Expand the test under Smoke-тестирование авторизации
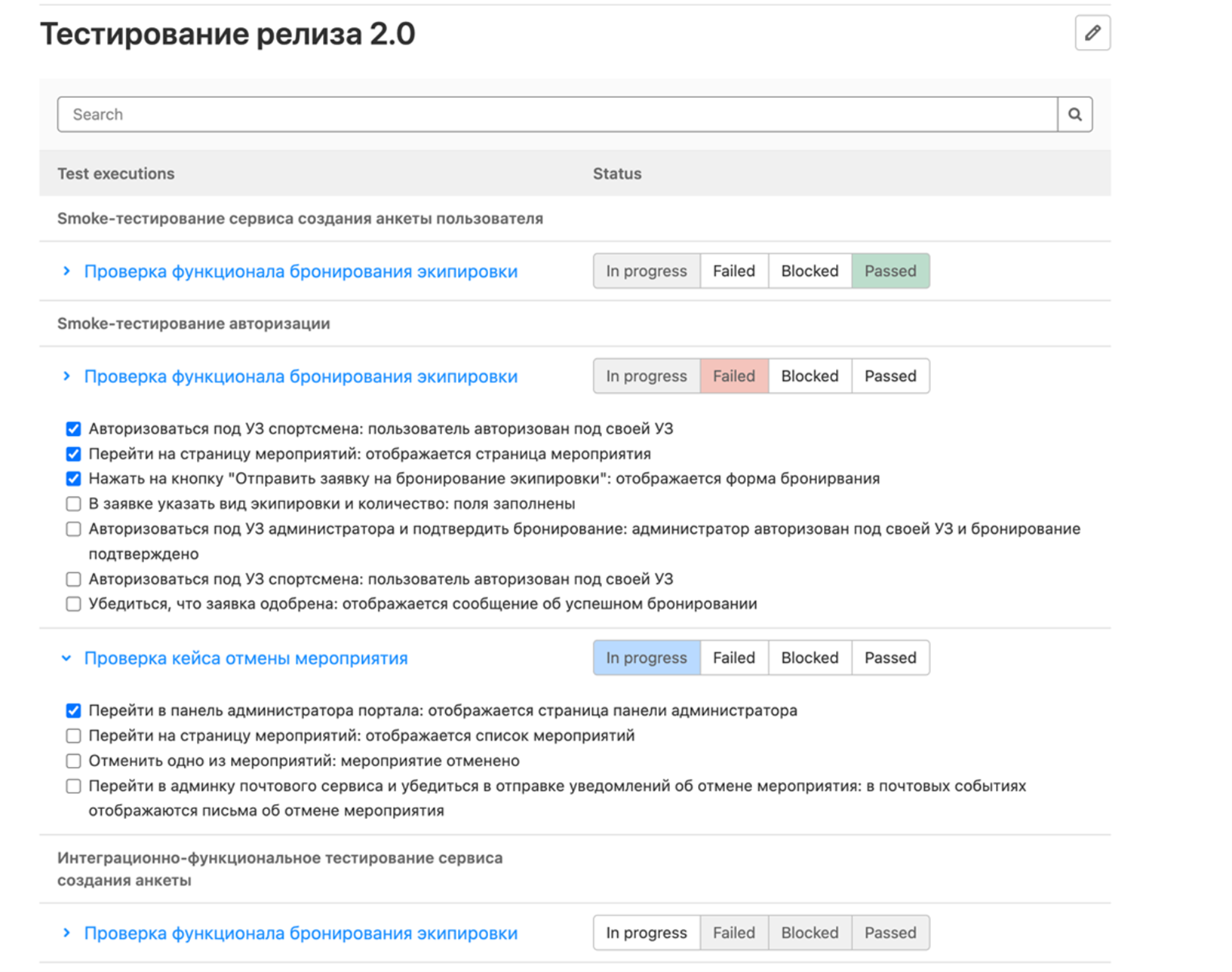The image size is (1232, 972). click(x=66, y=376)
